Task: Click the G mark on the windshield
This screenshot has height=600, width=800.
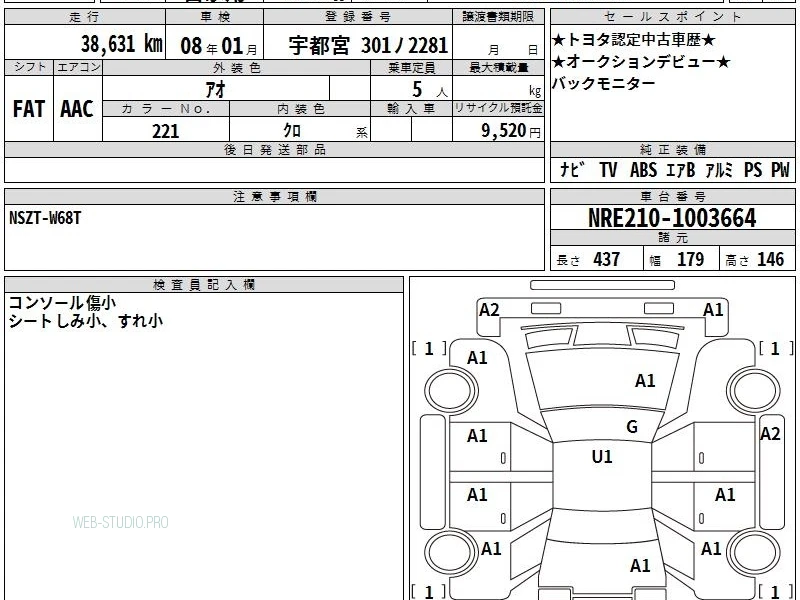Action: tap(632, 427)
